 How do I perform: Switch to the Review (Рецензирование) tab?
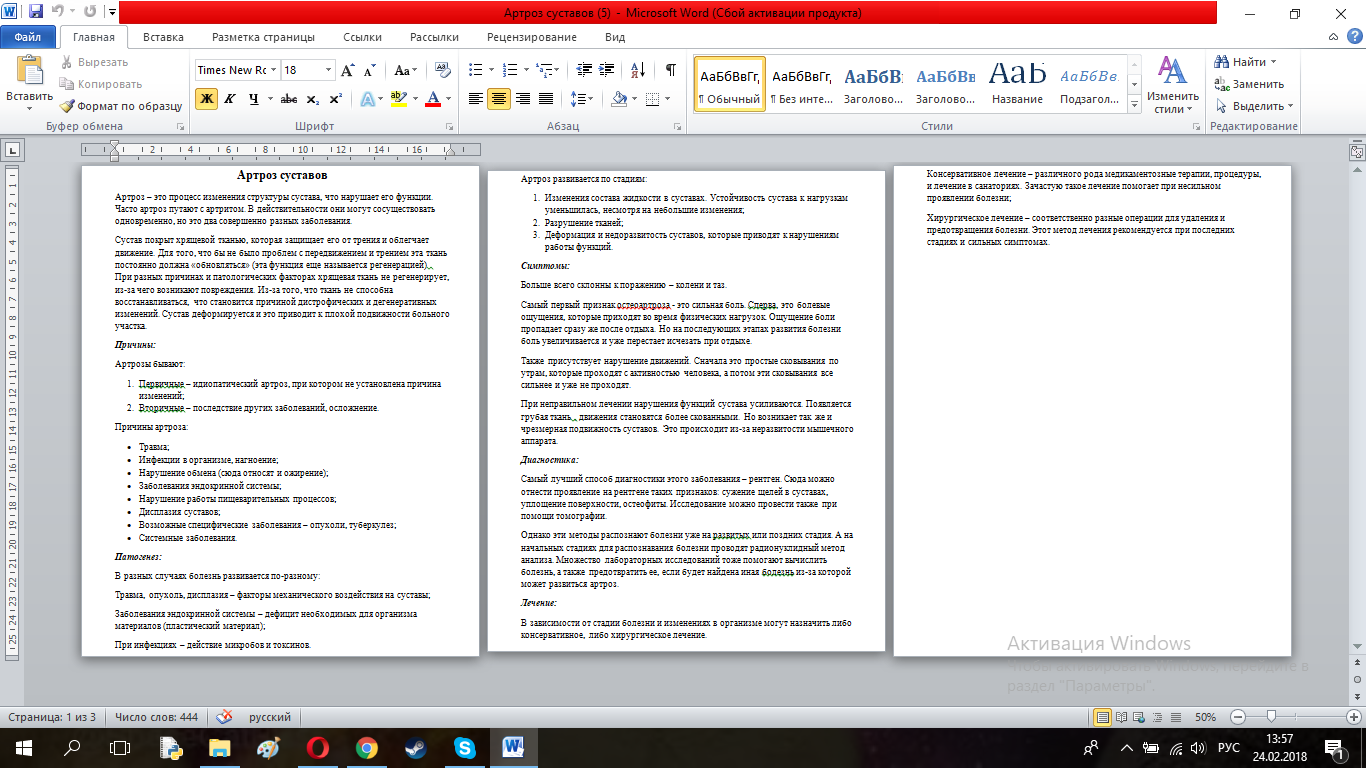(x=532, y=37)
